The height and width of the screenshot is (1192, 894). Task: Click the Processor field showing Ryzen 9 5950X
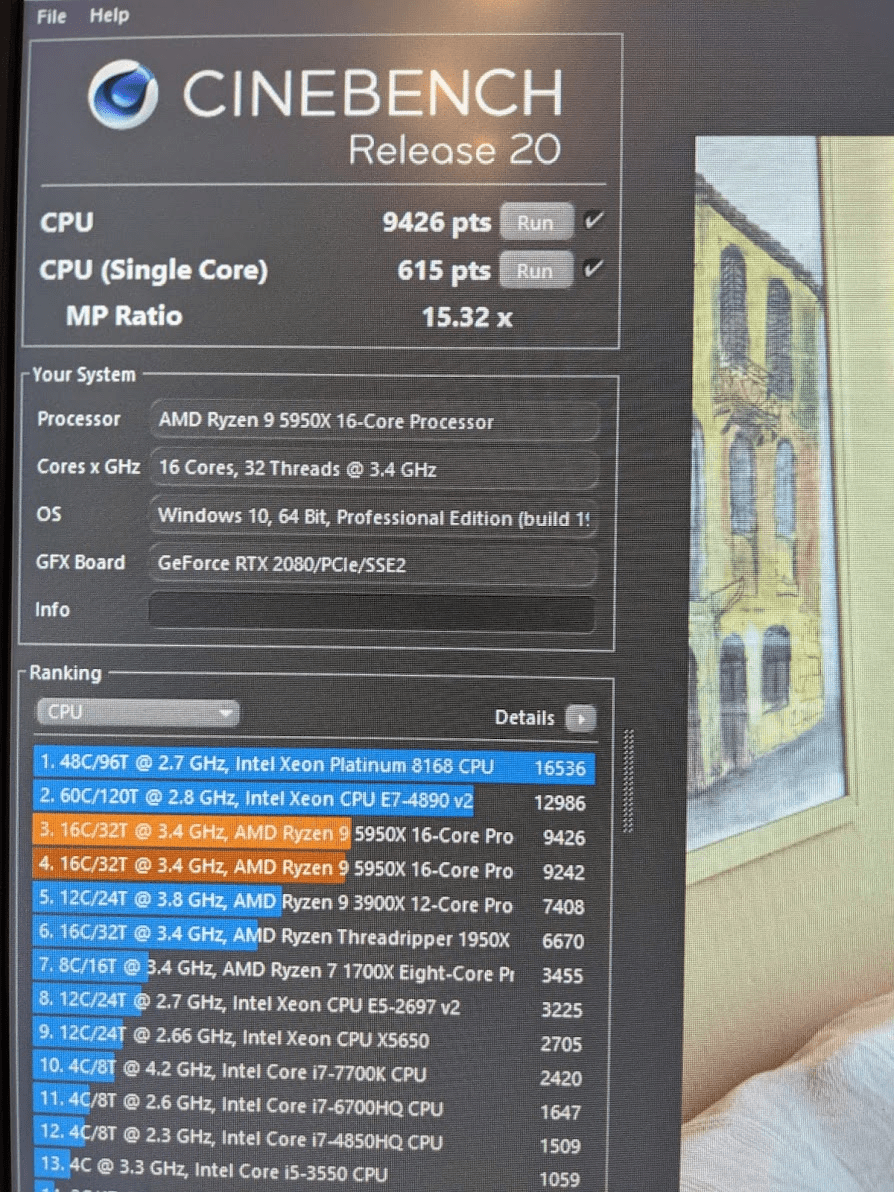click(x=373, y=421)
